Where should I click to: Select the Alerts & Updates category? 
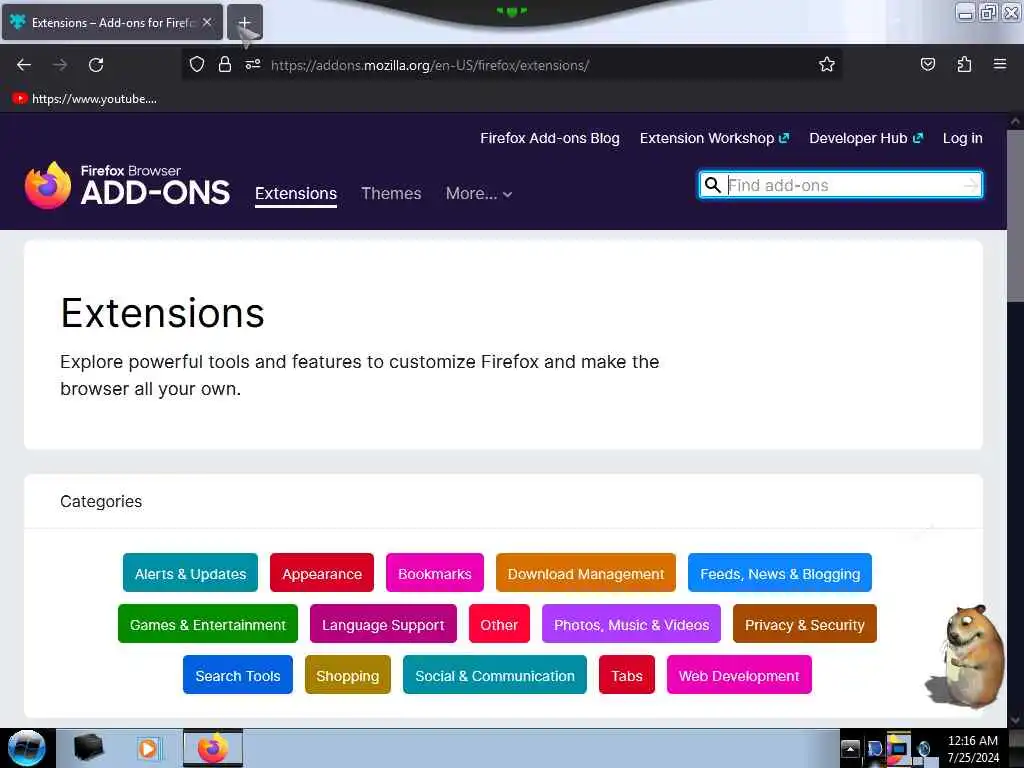tap(190, 573)
